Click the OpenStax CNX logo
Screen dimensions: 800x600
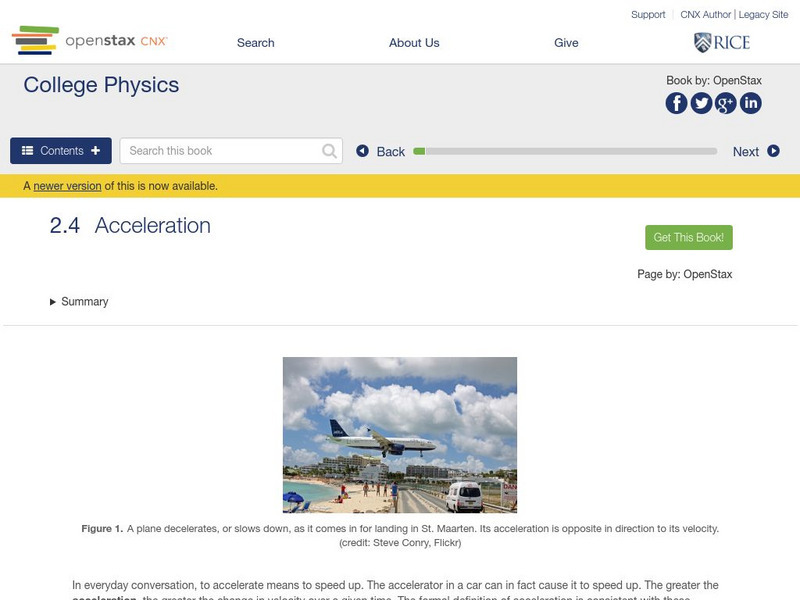point(88,41)
